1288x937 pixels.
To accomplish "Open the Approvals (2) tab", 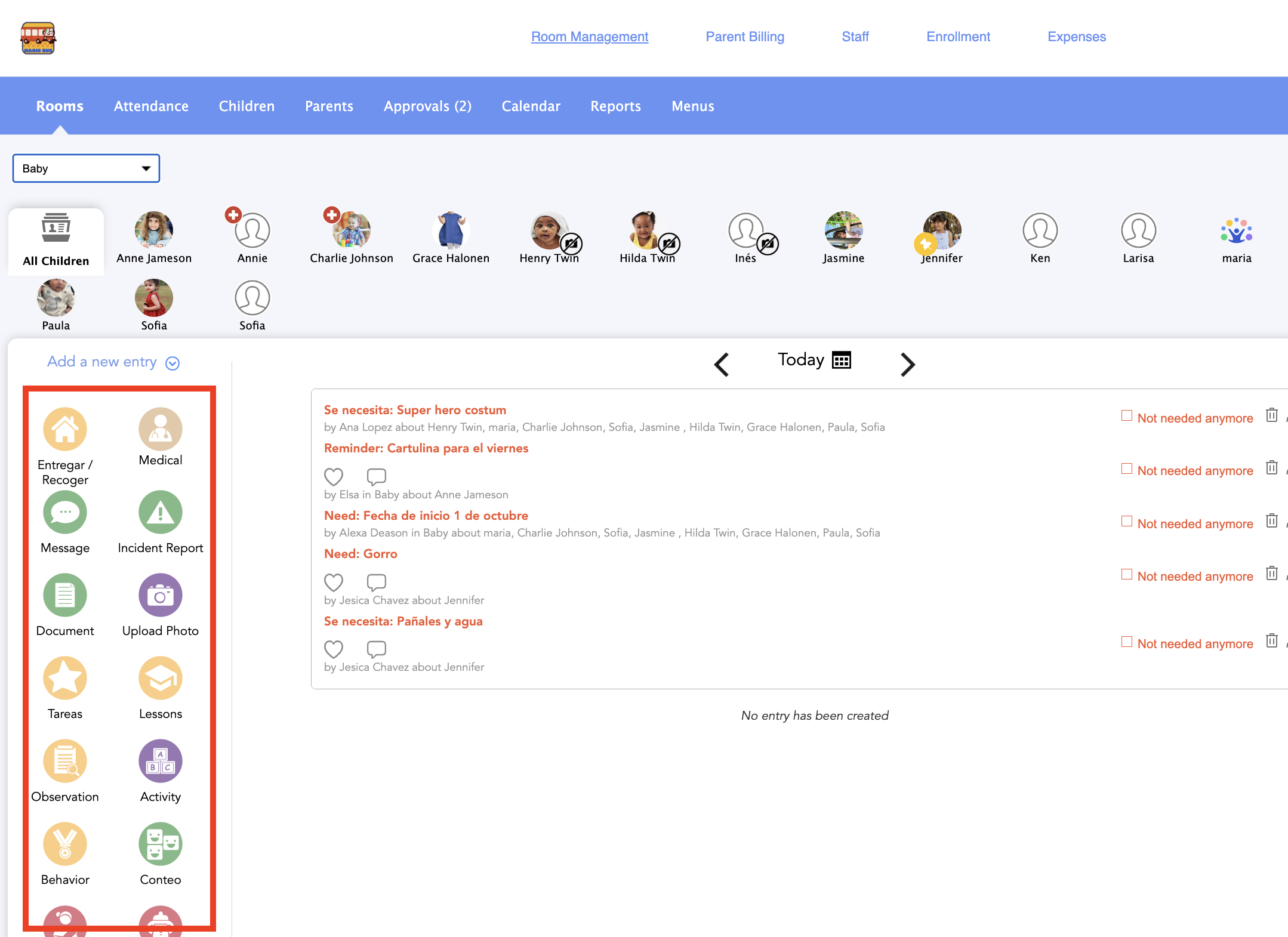I will click(x=427, y=106).
